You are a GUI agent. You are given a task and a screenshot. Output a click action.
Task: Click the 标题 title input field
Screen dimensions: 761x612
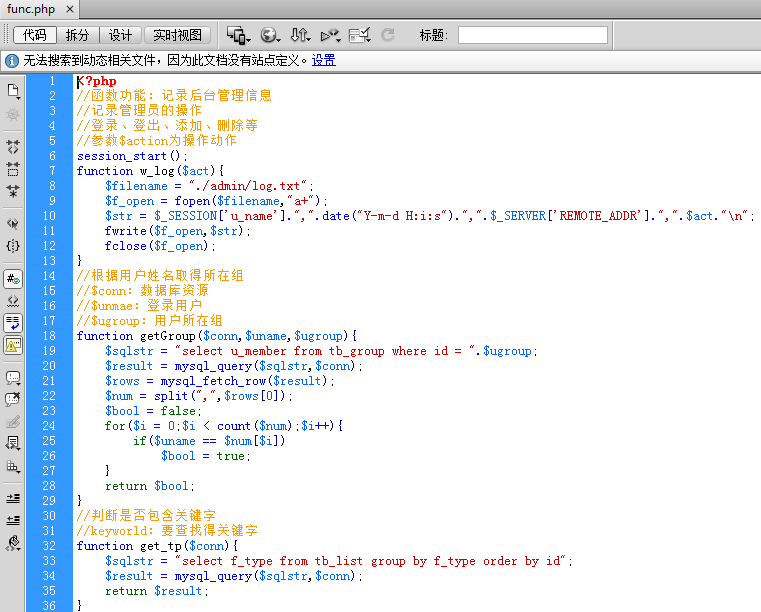[532, 35]
